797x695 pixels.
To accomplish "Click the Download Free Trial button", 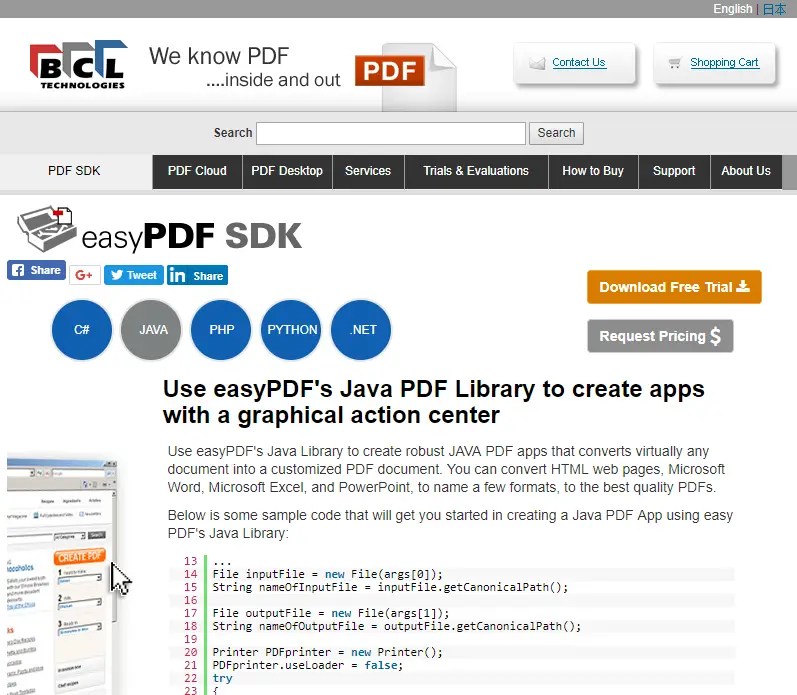I will [x=674, y=287].
